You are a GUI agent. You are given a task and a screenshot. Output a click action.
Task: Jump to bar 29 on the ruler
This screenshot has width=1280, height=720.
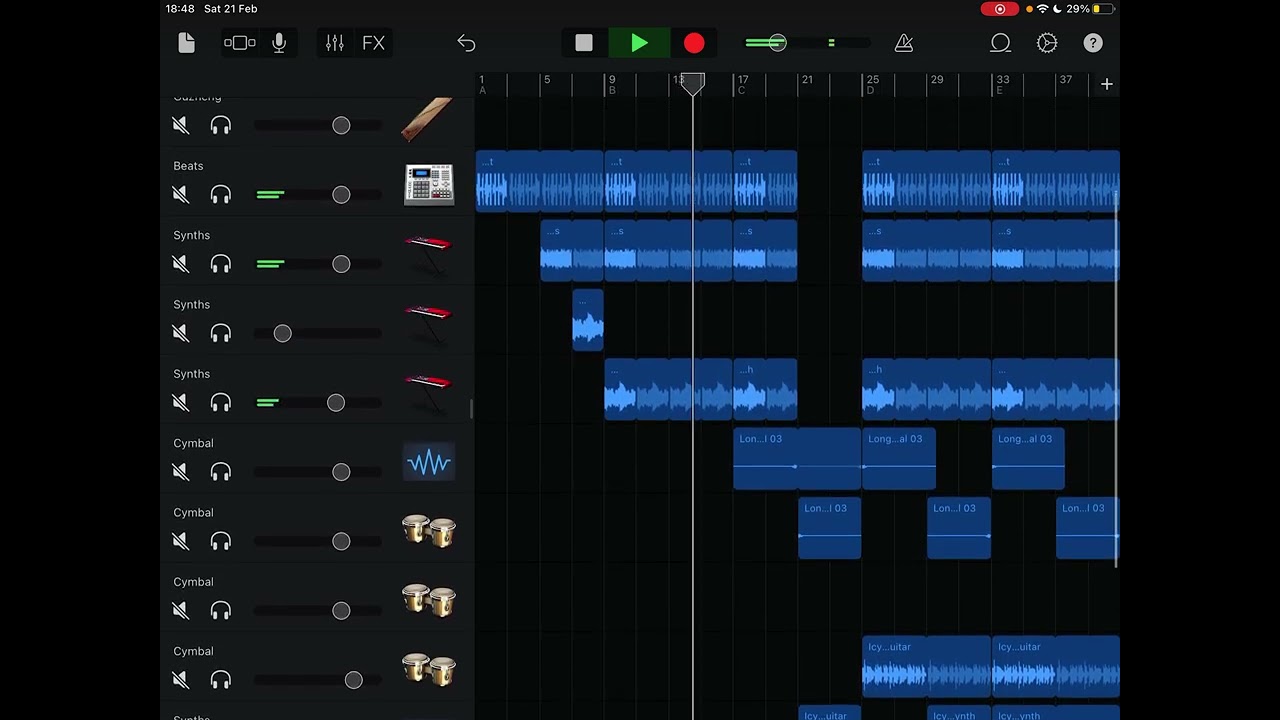coord(937,80)
